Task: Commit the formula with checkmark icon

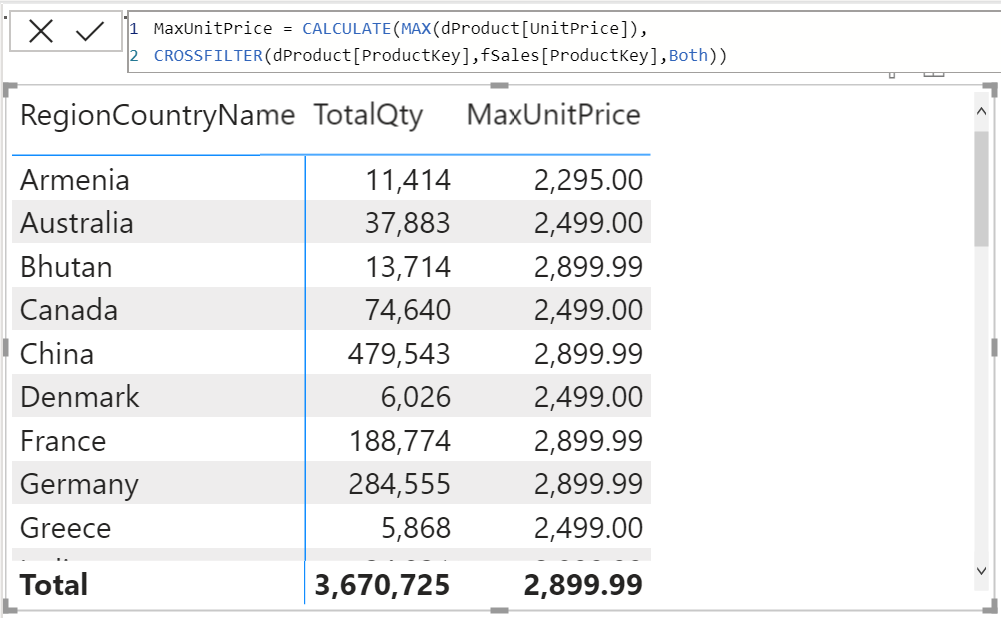Action: [x=89, y=31]
